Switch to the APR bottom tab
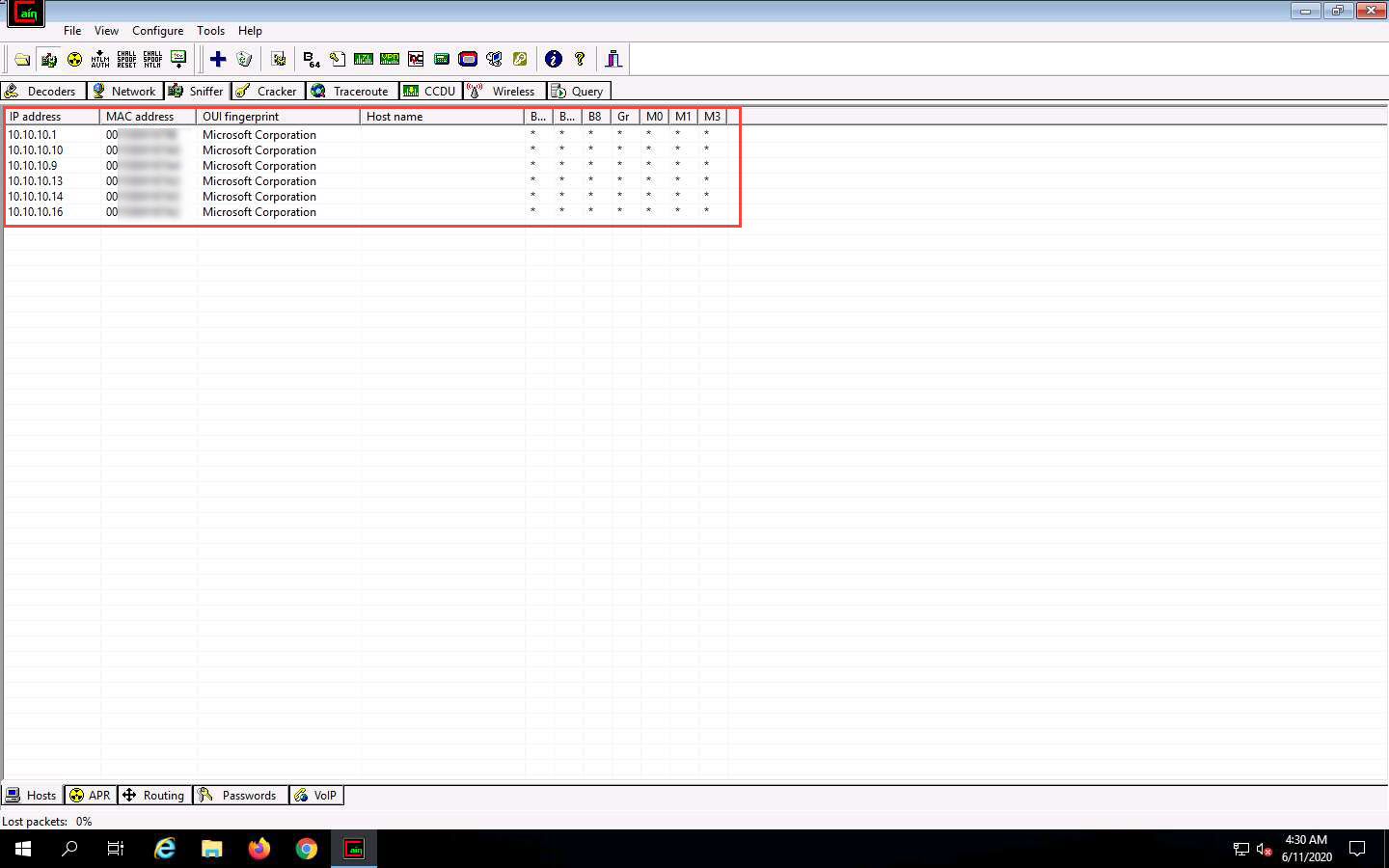1389x868 pixels. coord(91,795)
